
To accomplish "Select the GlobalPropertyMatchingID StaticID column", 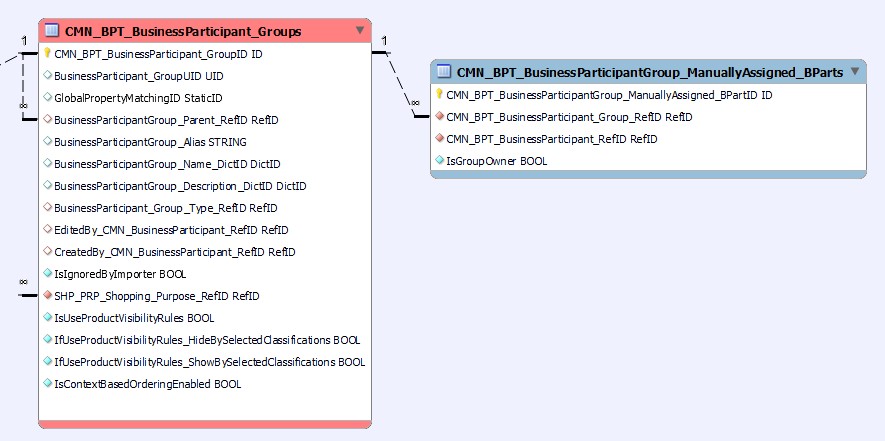I will [x=138, y=98].
